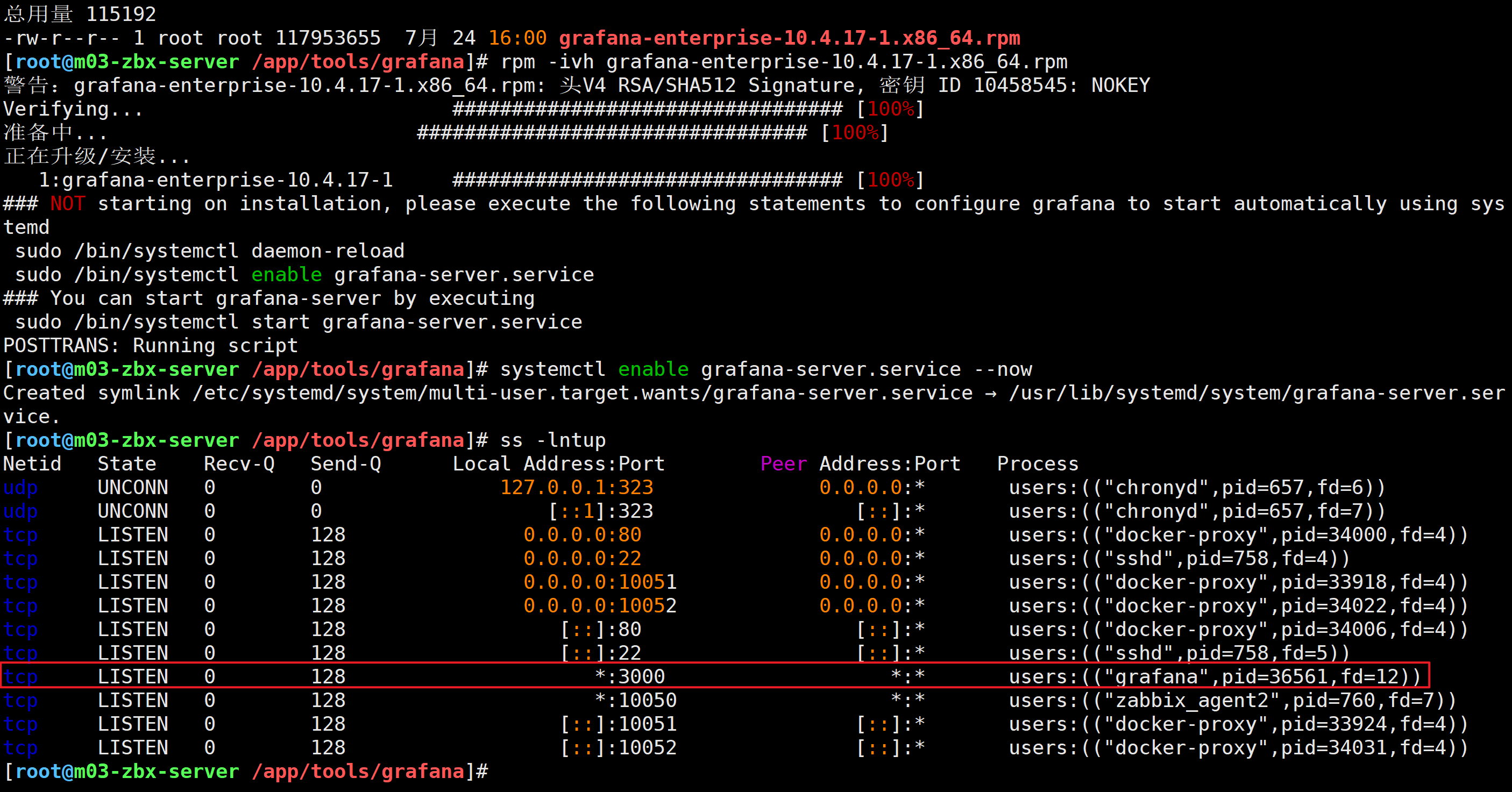This screenshot has height=792, width=1512.
Task: Click sshd process entry with fd=4
Action: click(1179, 559)
